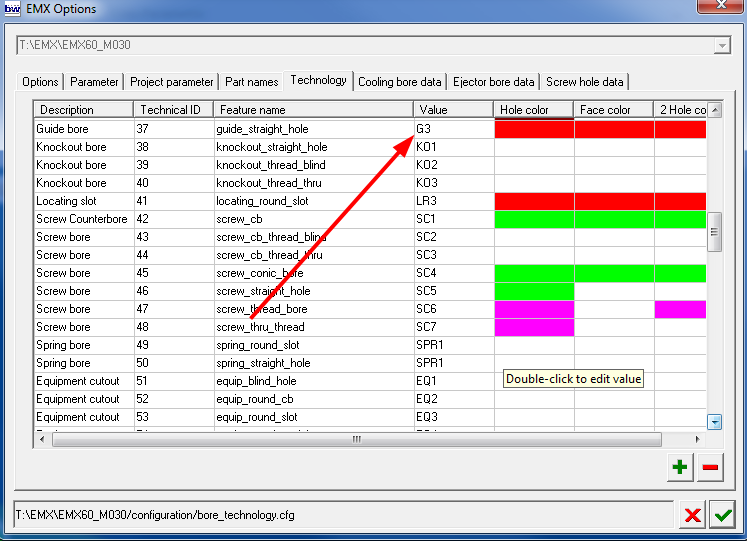Click the LR3 value cell
747x541 pixels.
454,201
